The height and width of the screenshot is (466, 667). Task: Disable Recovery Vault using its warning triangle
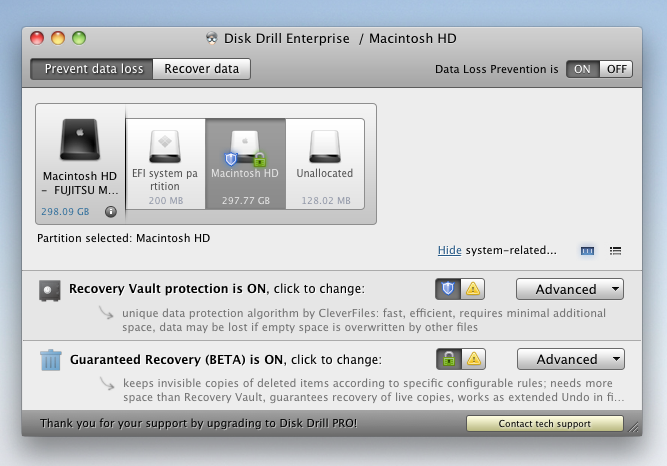tap(473, 289)
